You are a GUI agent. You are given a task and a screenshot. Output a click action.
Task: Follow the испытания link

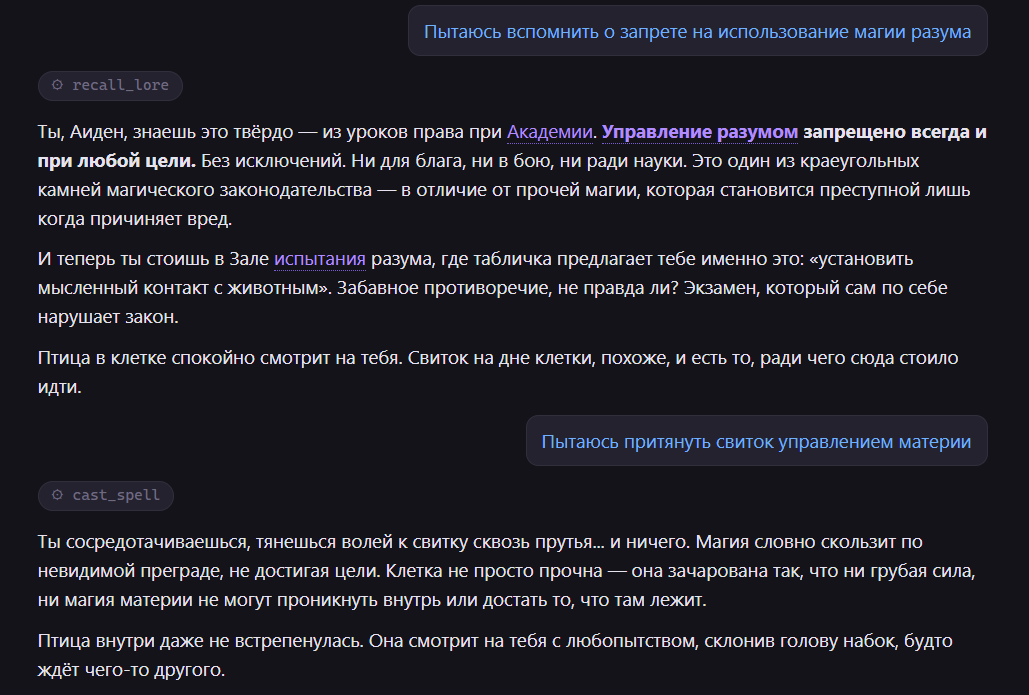320,259
